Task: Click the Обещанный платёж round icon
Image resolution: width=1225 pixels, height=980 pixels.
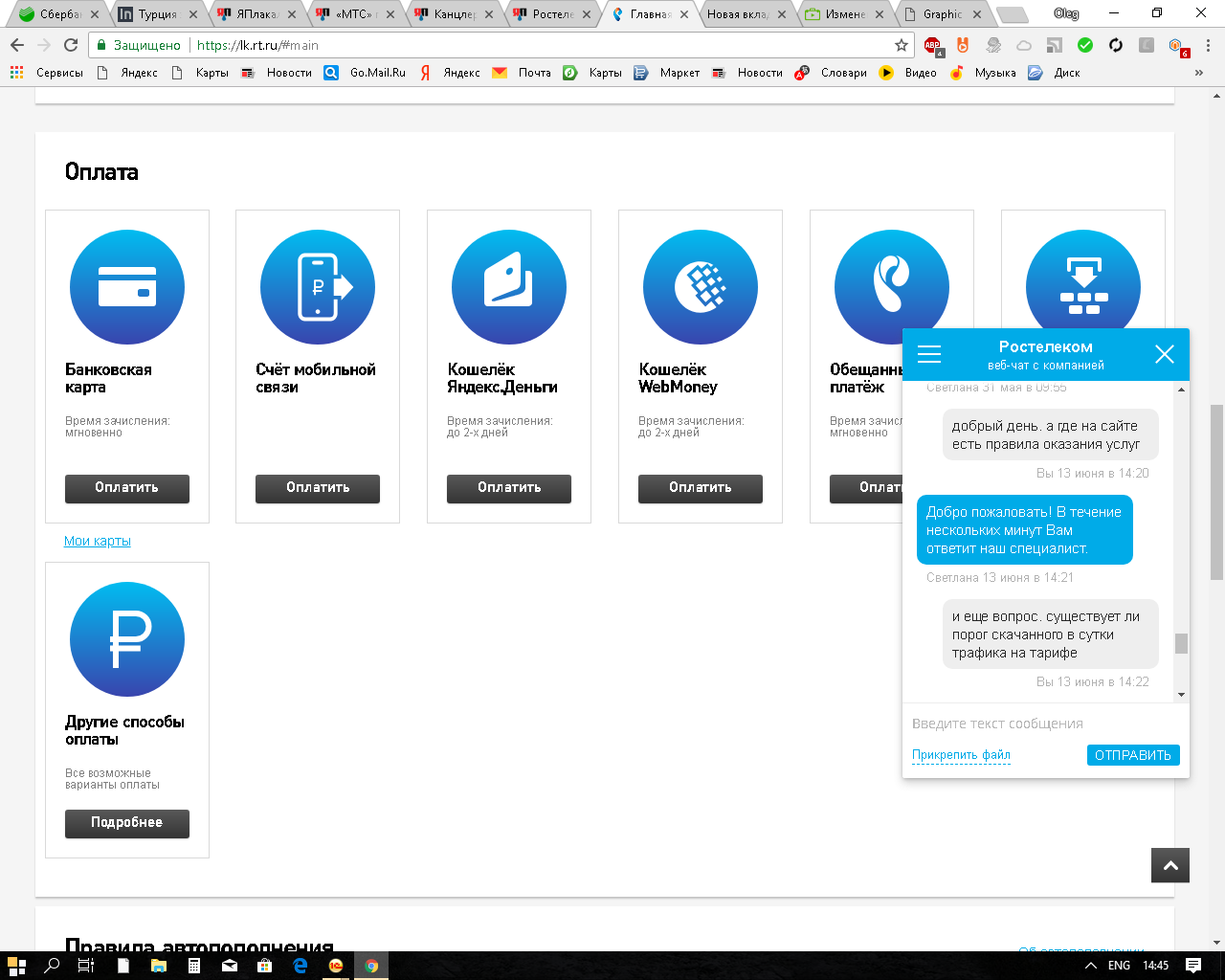Action: 891,287
